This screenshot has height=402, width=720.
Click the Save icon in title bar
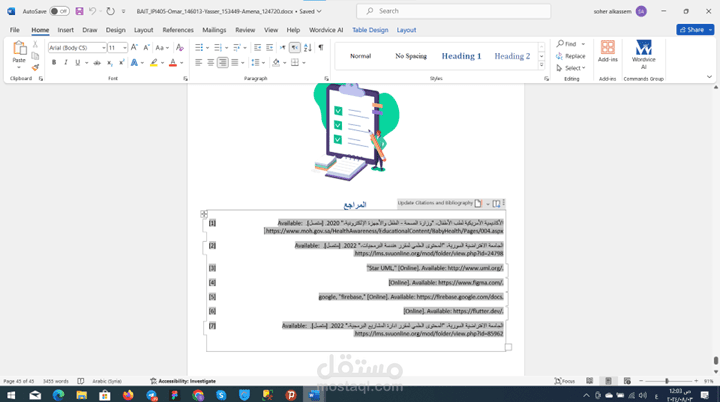(x=79, y=11)
